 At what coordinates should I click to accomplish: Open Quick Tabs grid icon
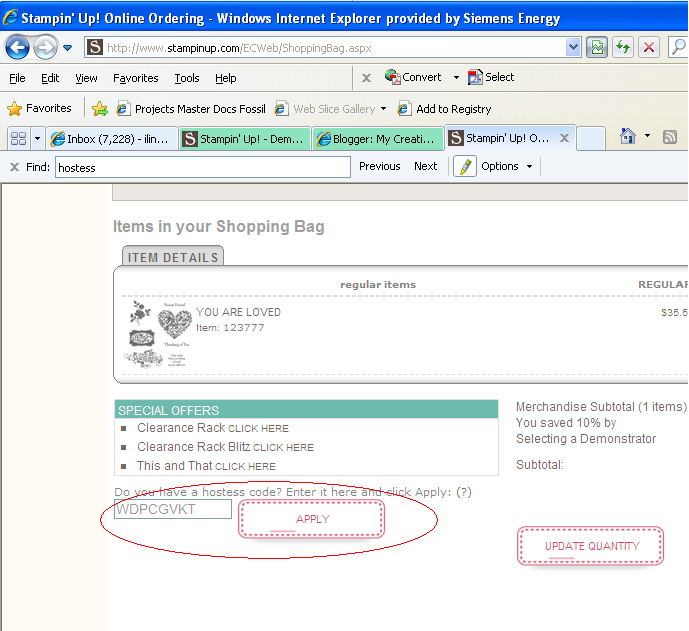click(x=18, y=139)
